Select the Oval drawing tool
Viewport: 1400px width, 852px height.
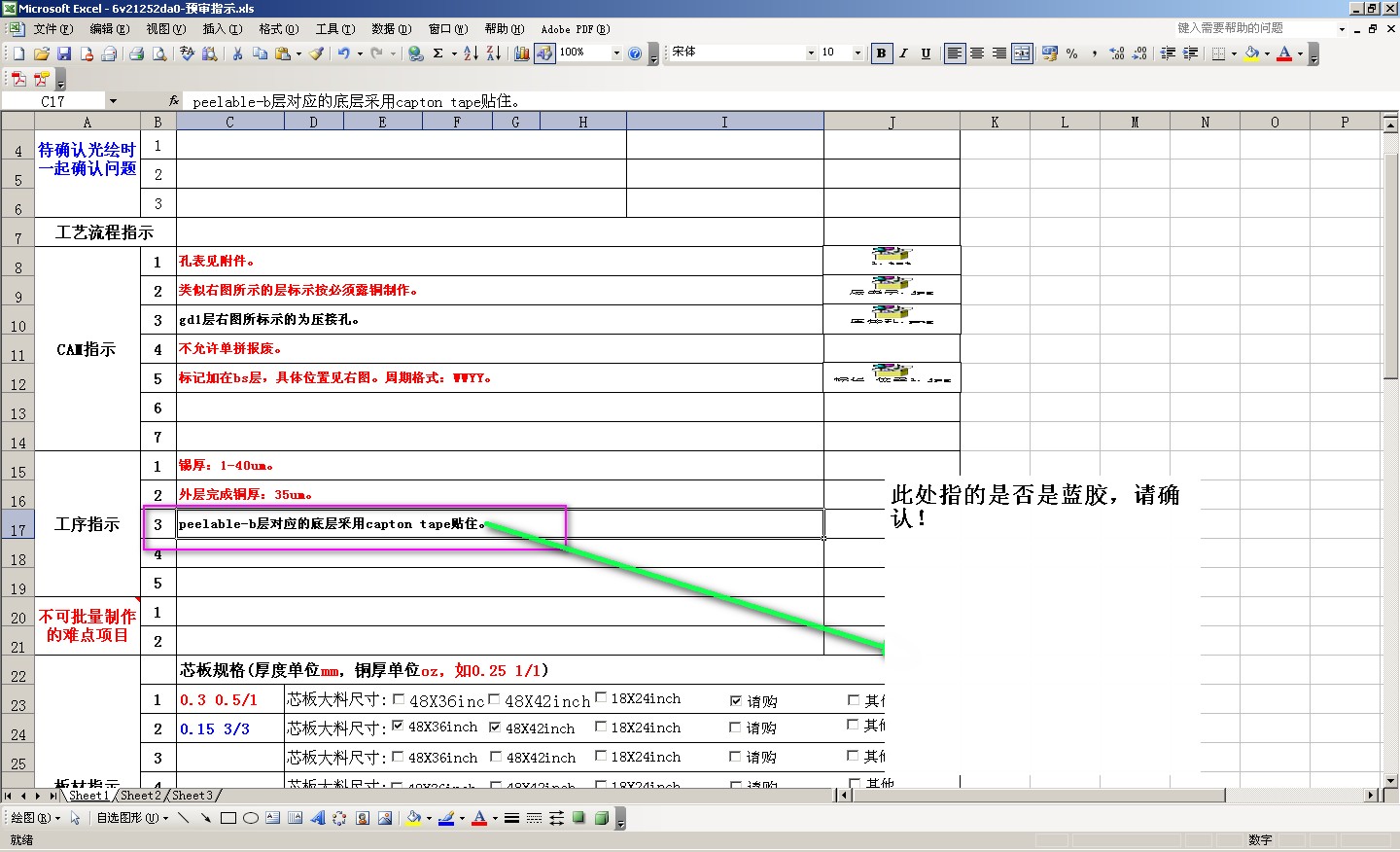pyautogui.click(x=251, y=818)
